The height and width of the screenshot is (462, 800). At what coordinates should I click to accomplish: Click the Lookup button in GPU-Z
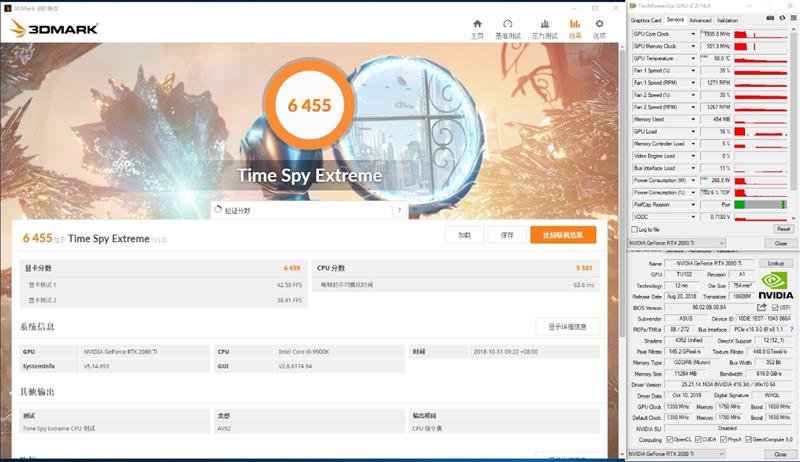pyautogui.click(x=776, y=263)
